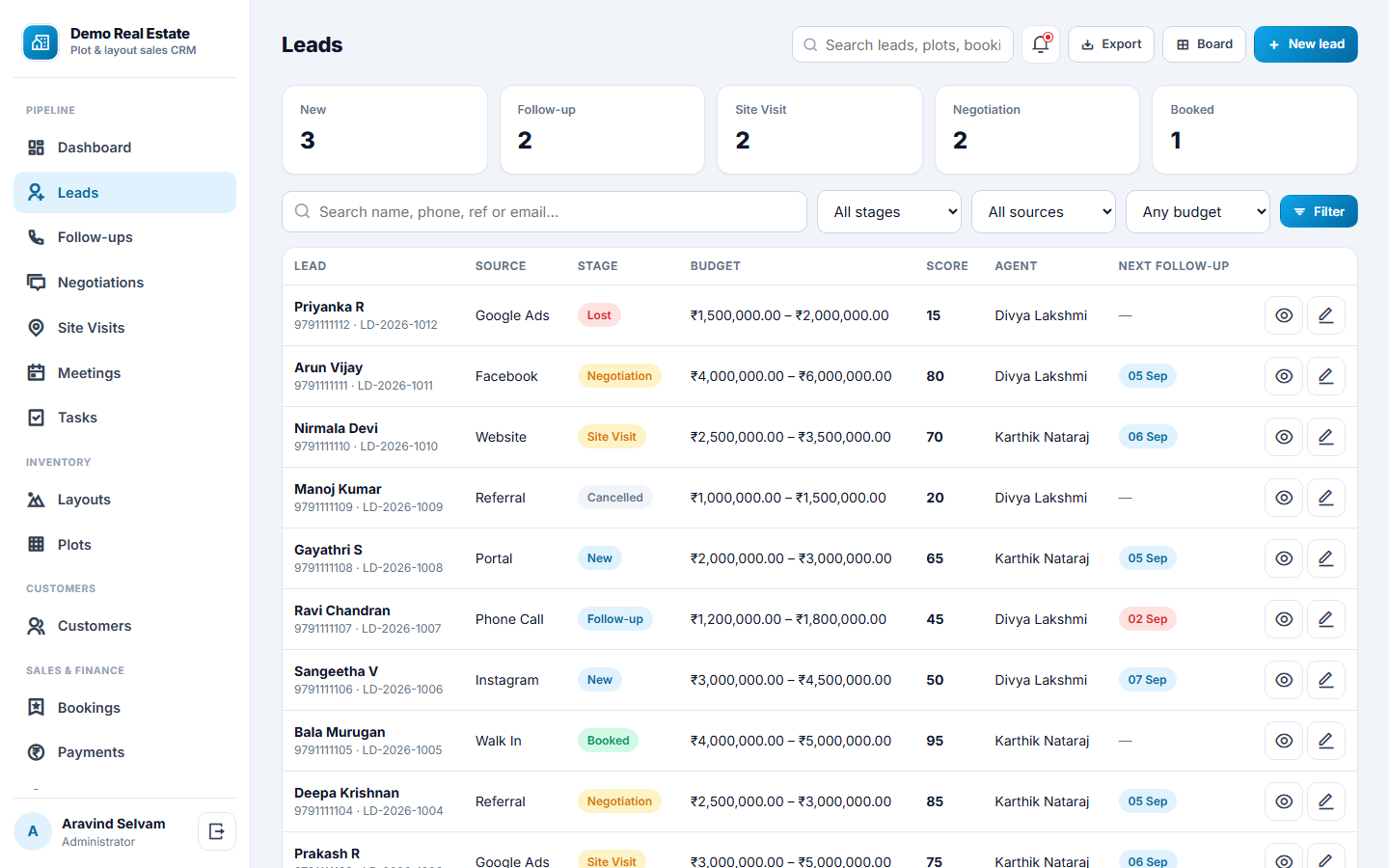
Task: Click the Lost stage badge for Priyanka R
Action: pyautogui.click(x=599, y=315)
